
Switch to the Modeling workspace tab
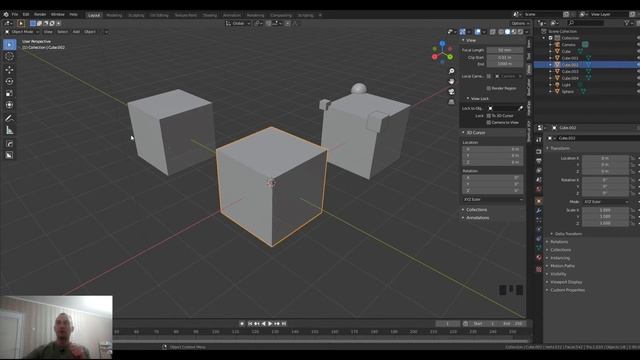coord(114,15)
